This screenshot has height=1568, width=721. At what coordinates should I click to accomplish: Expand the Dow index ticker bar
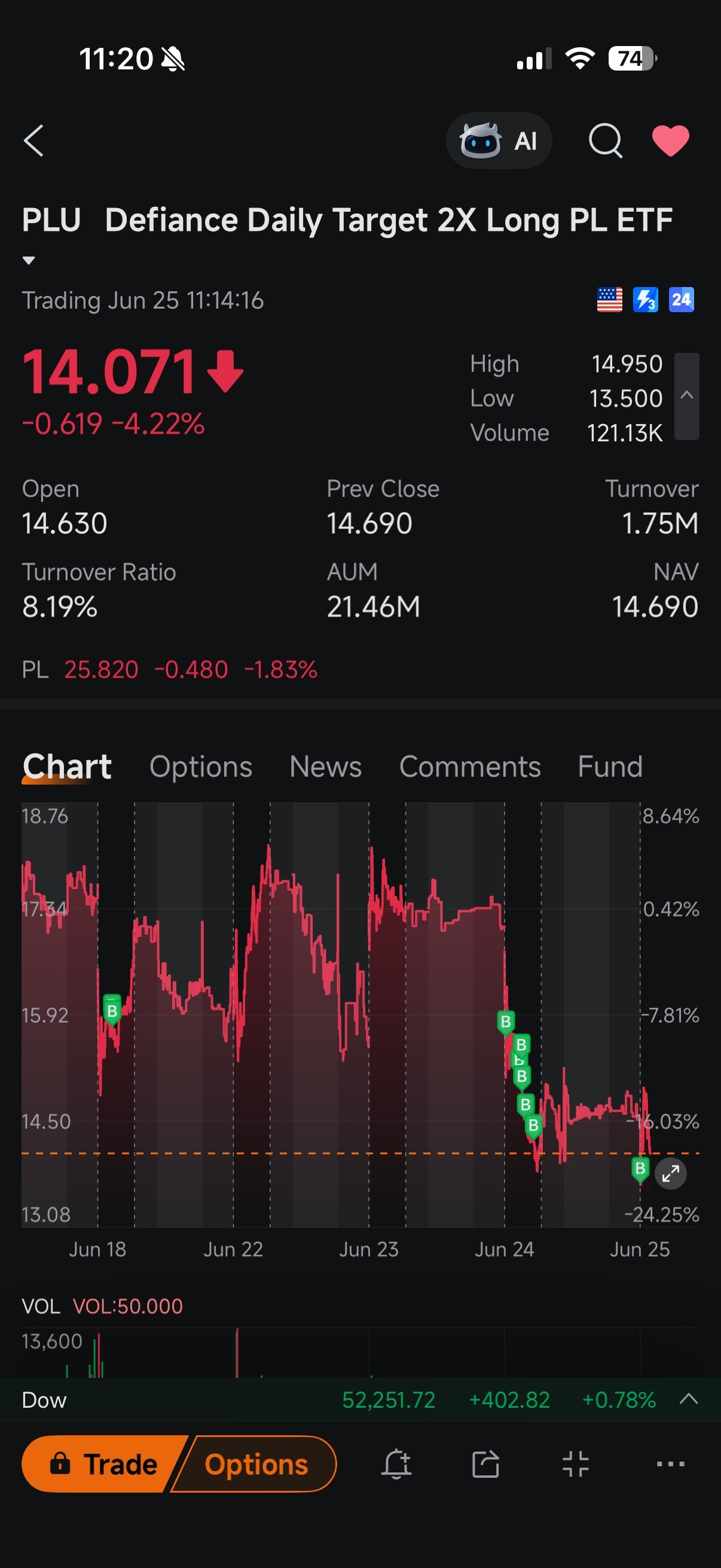[688, 1399]
